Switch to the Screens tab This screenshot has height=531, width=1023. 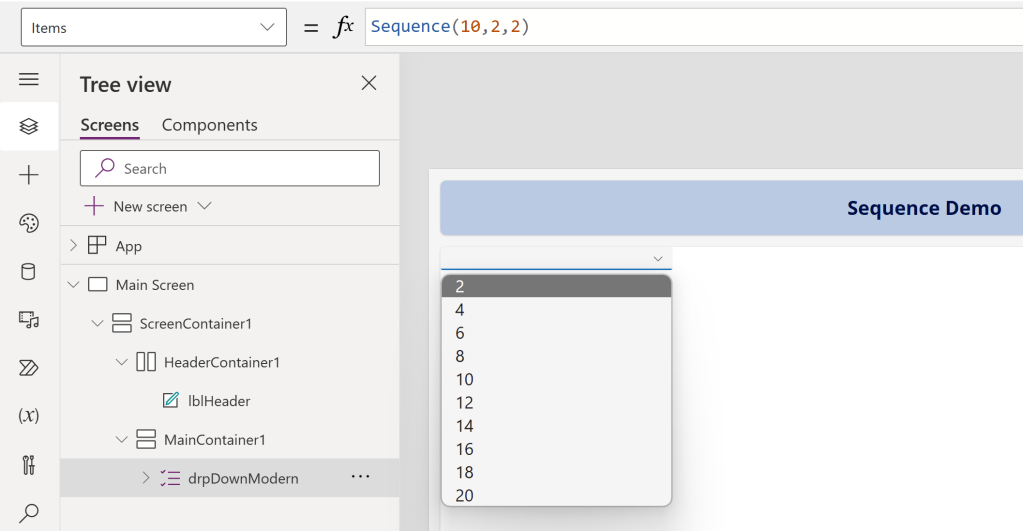coord(109,125)
